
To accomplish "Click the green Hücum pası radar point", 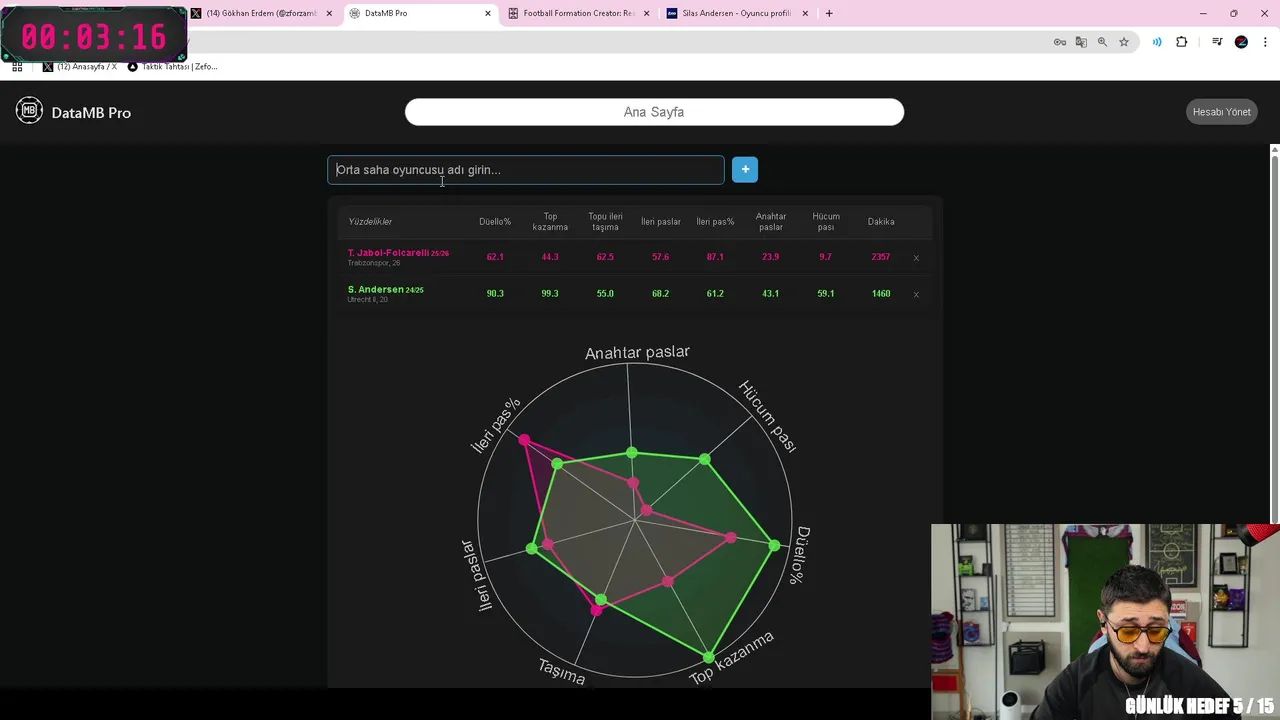I will tap(705, 459).
